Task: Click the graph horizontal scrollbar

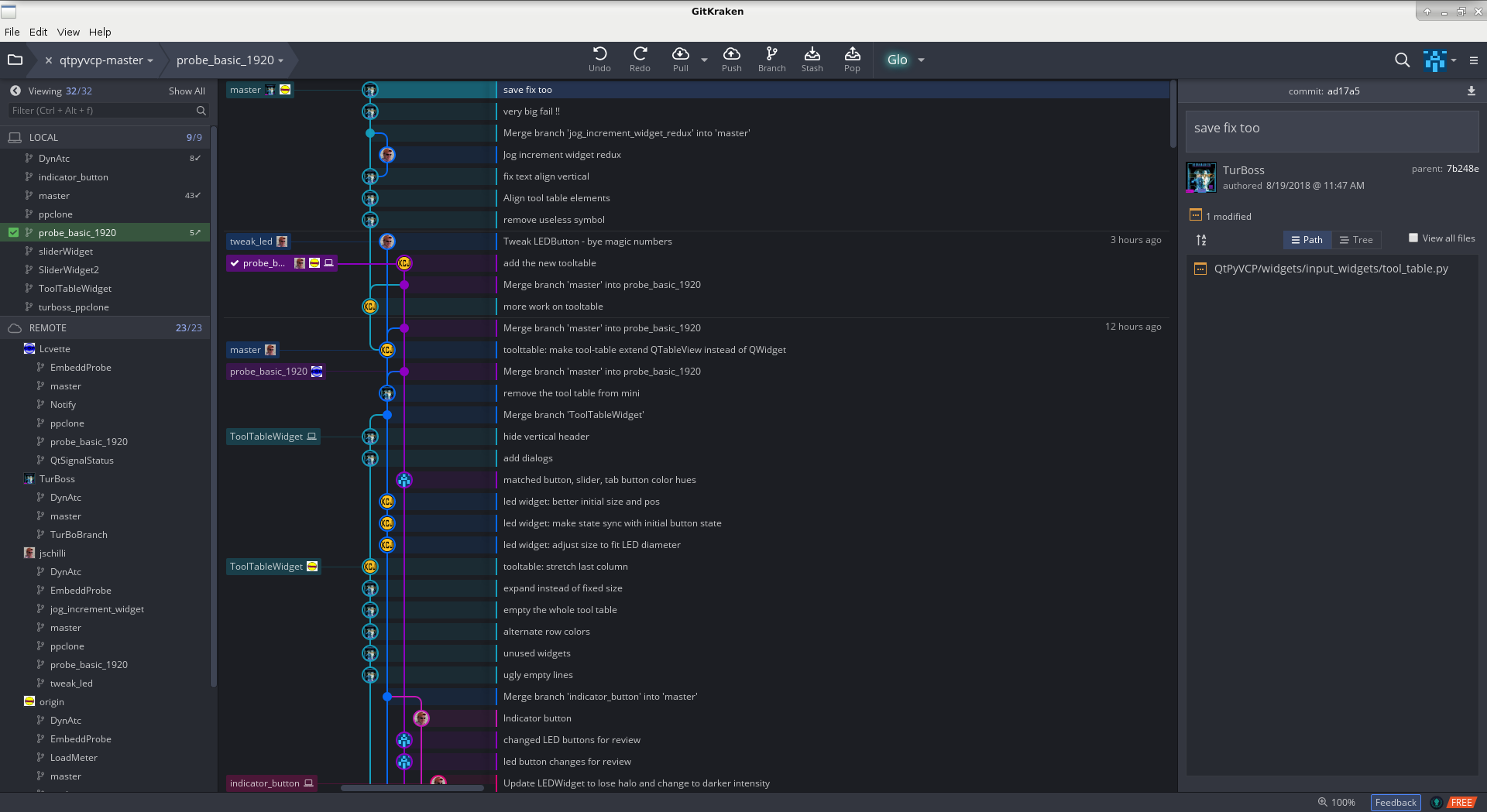Action: [412, 788]
